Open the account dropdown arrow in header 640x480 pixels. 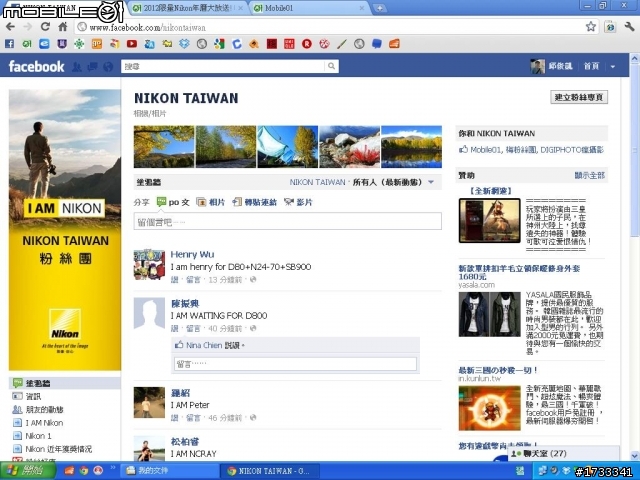[613, 67]
